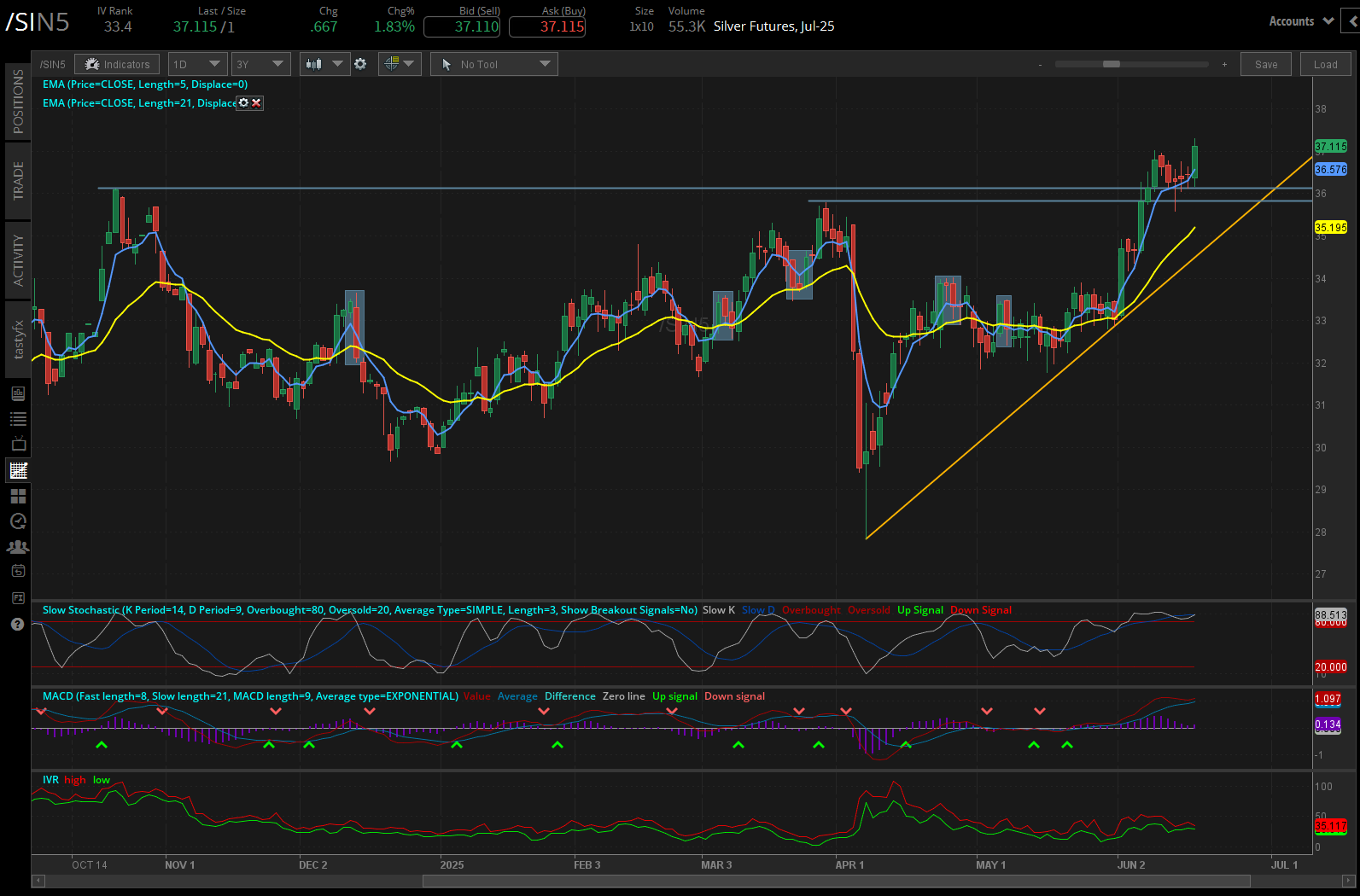This screenshot has width=1360, height=896.
Task: Select the chart grid sidebar icon
Action: 18,470
